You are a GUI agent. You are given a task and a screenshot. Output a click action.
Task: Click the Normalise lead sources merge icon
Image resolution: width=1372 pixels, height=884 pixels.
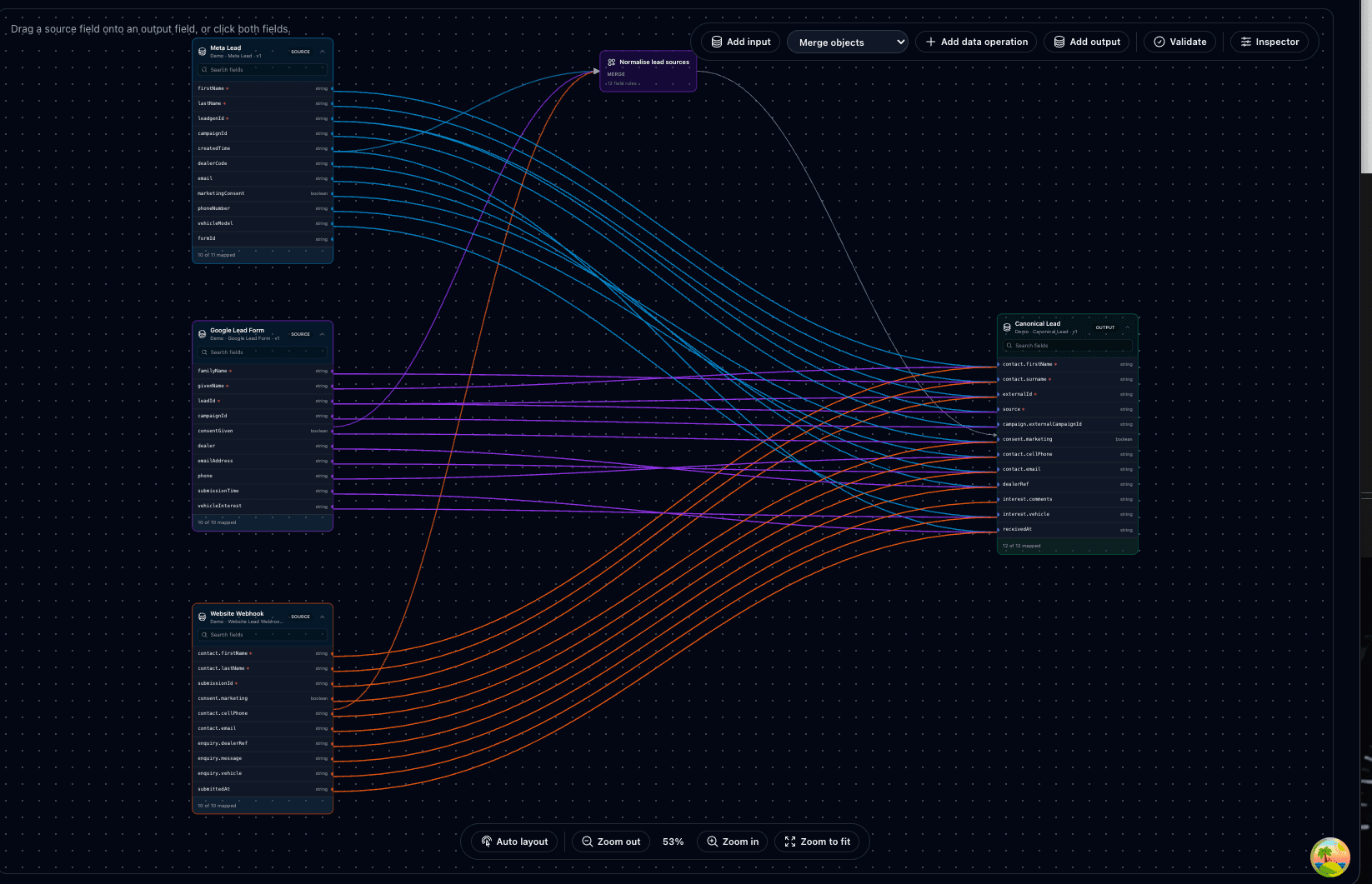[611, 62]
